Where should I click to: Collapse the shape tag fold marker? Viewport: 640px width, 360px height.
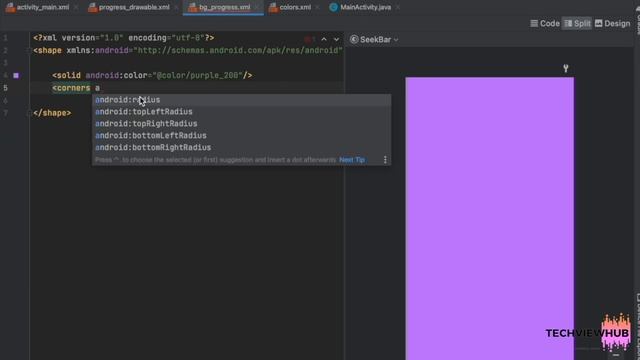pos(28,51)
